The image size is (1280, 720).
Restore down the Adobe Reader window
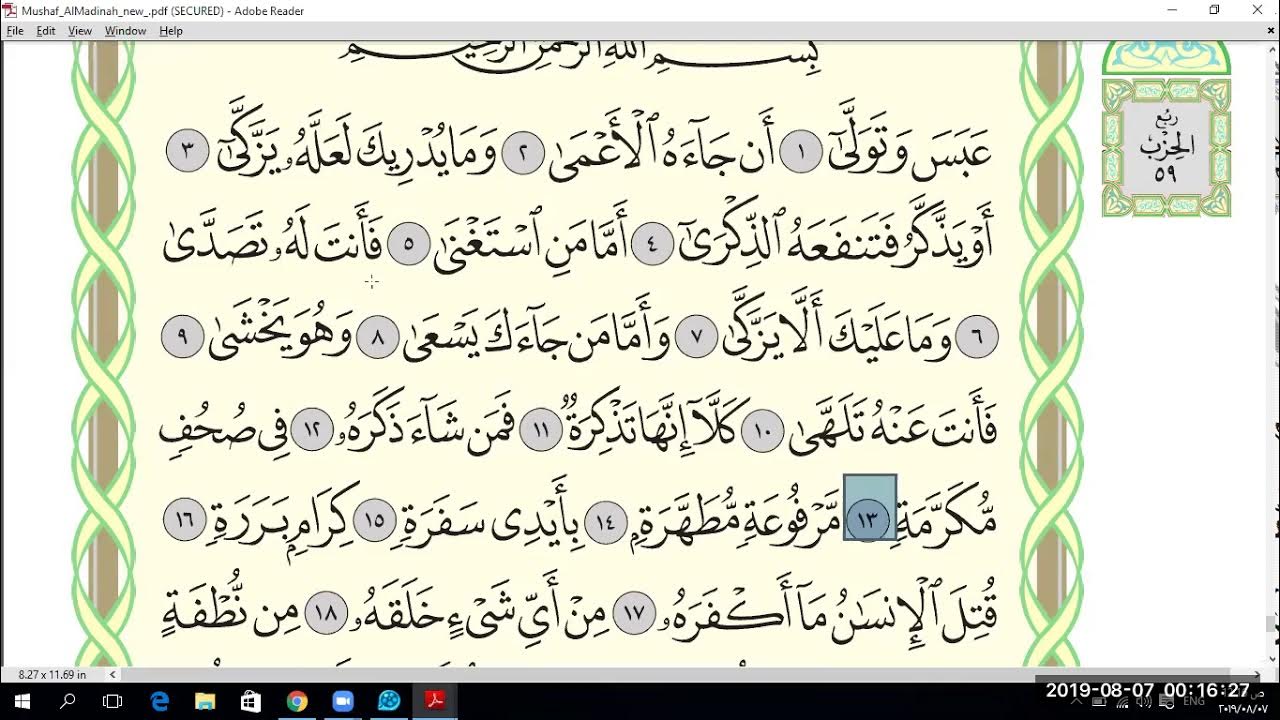[x=1214, y=10]
